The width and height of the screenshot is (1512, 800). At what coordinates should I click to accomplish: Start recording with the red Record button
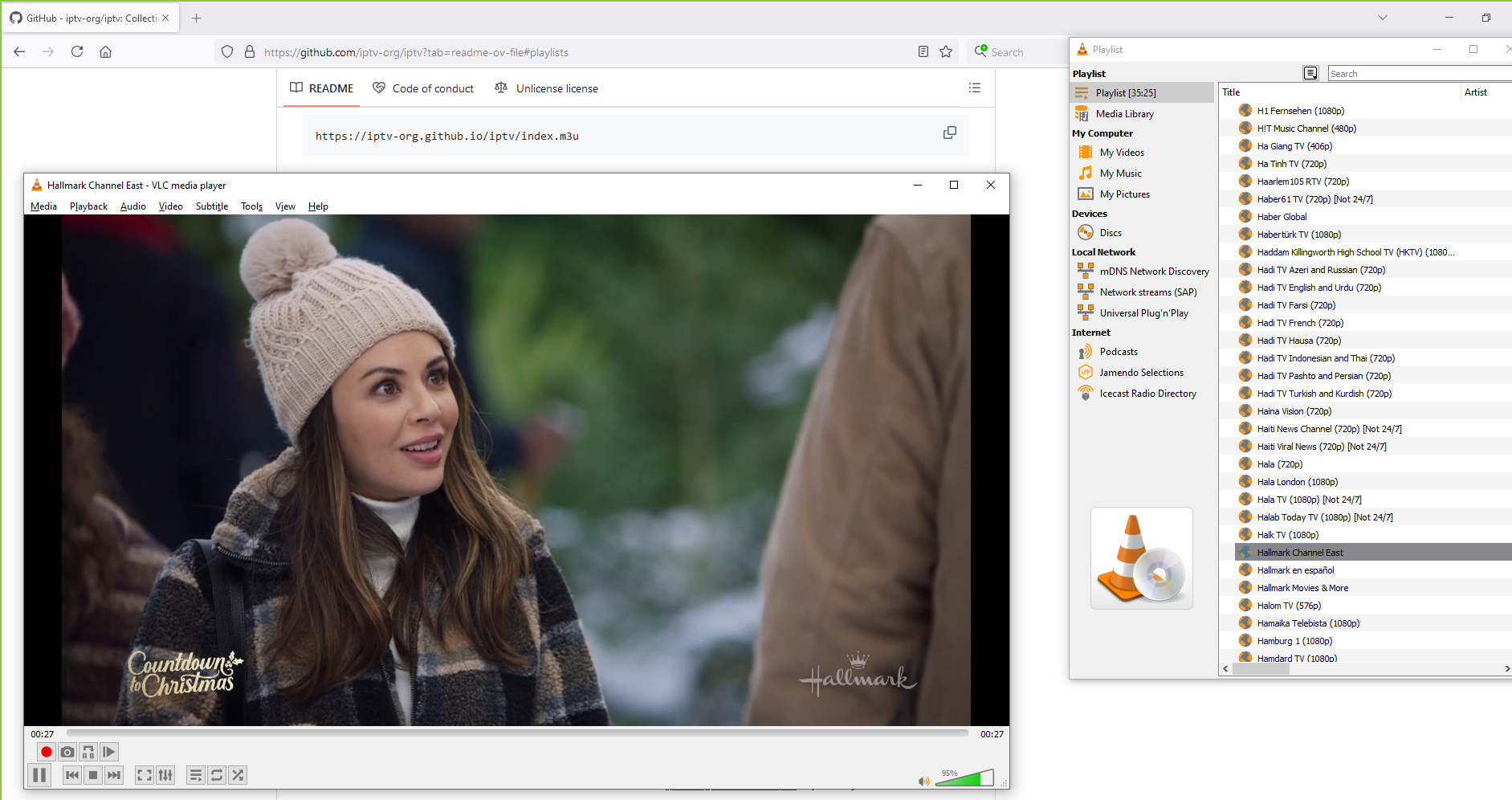tap(46, 752)
